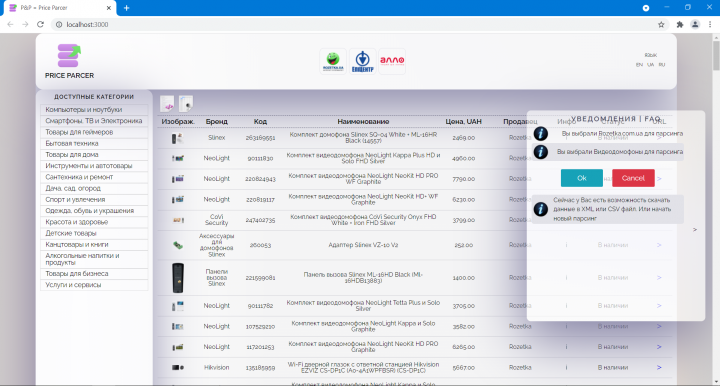Select category Красота и здоровье
The image size is (720, 386).
coord(94,222)
